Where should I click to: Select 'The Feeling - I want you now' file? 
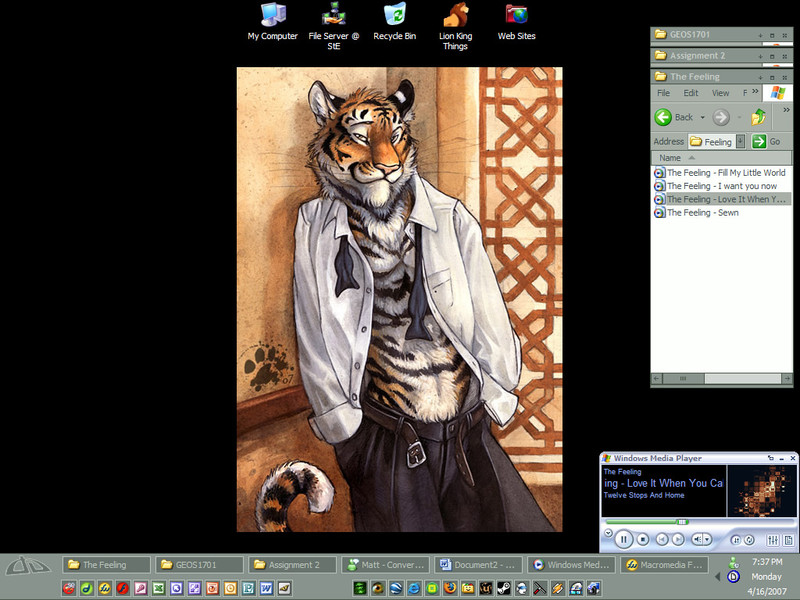tap(716, 186)
